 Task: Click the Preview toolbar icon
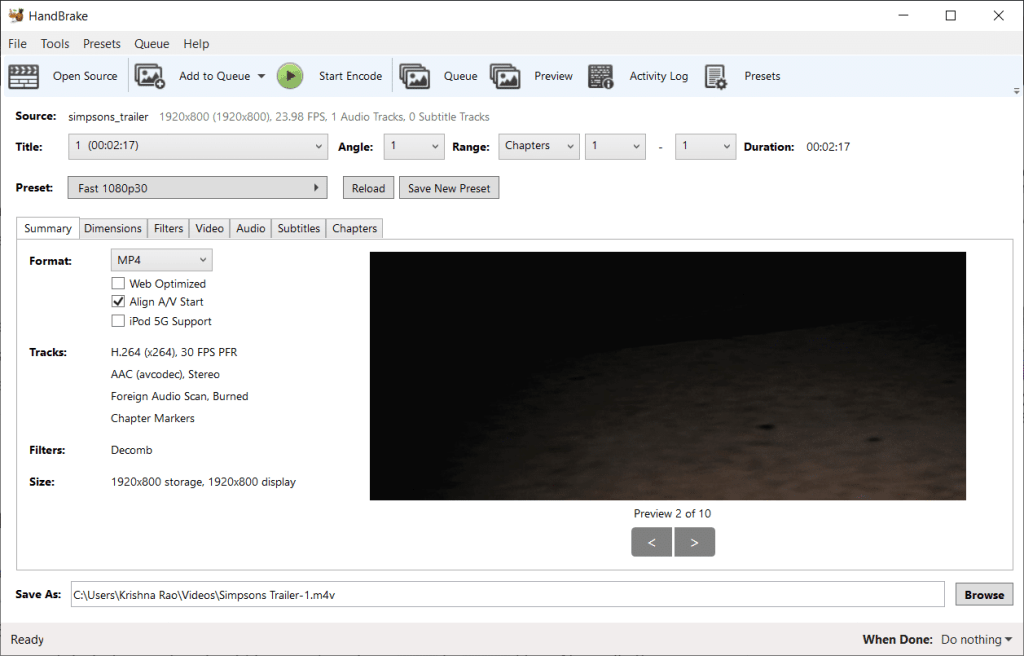[x=505, y=76]
